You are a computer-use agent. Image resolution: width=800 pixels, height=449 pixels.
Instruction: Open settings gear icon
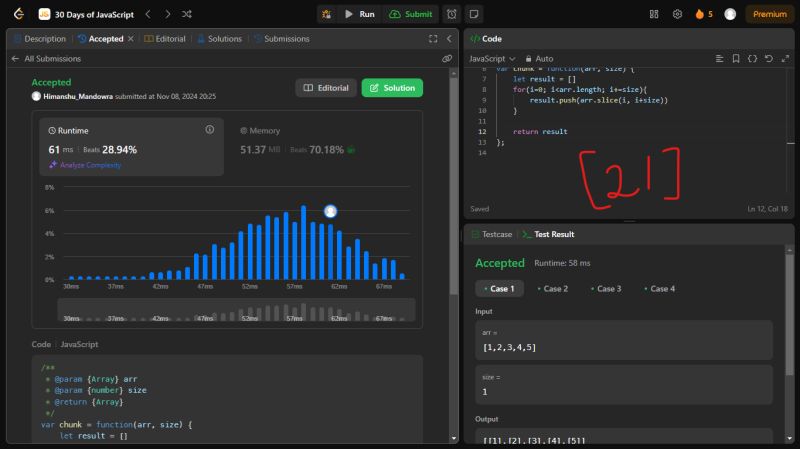[677, 14]
